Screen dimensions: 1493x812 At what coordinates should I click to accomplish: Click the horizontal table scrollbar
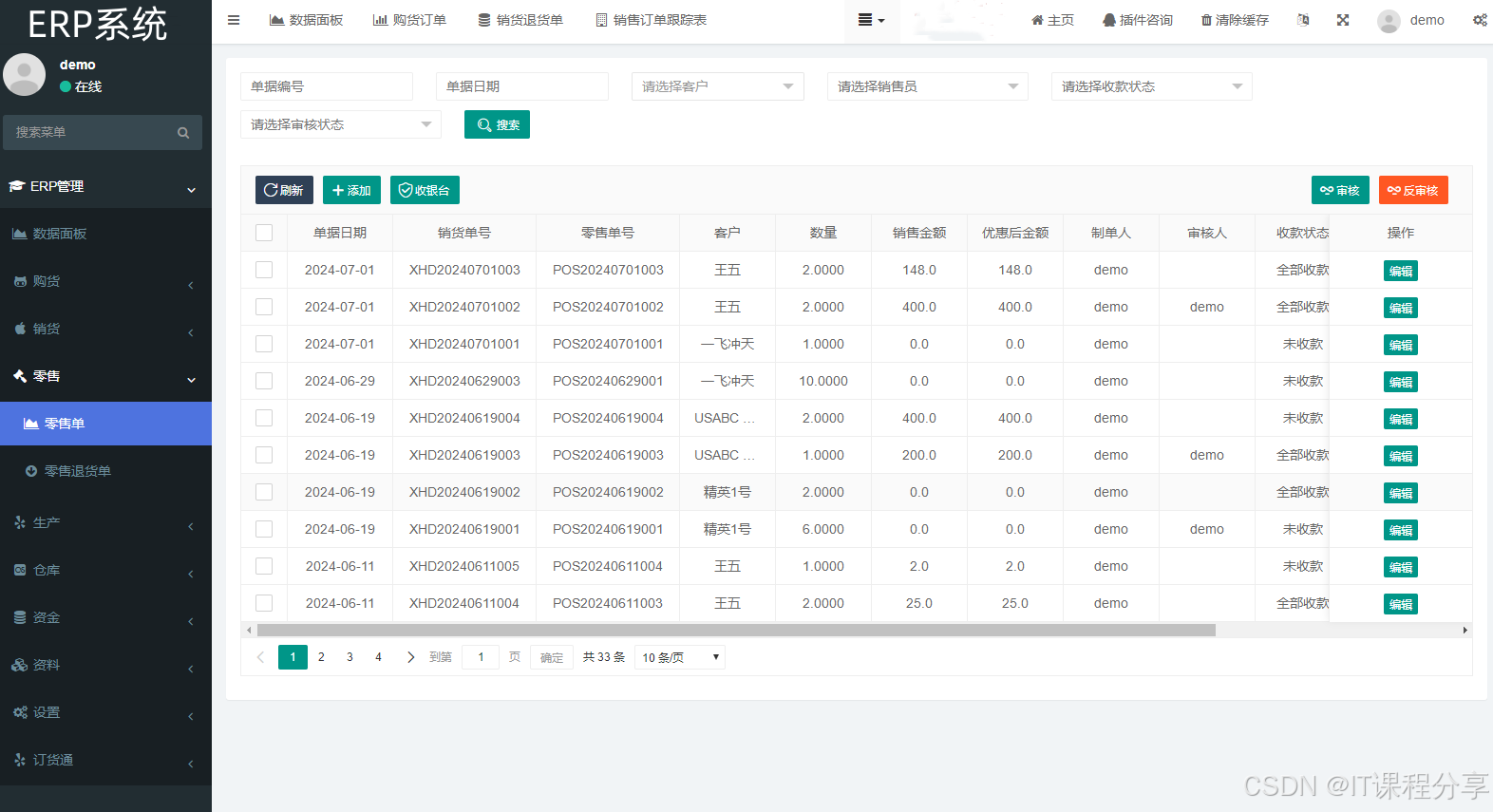[736, 630]
